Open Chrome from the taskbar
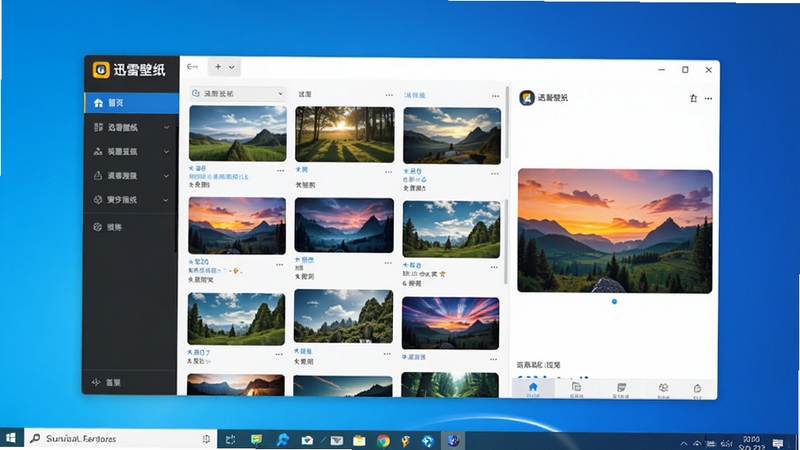 click(x=383, y=440)
